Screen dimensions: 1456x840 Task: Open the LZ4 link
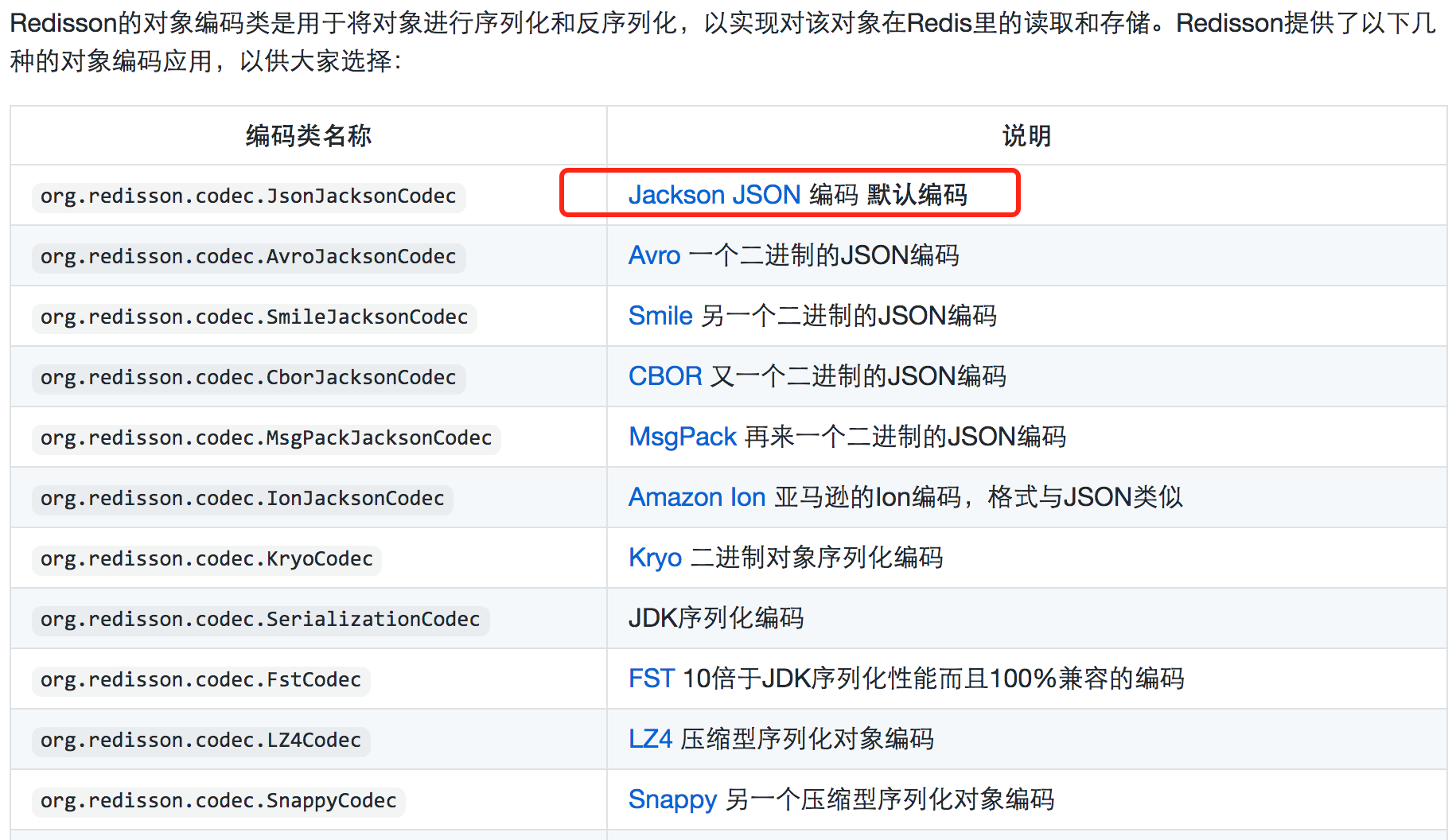[x=650, y=739]
